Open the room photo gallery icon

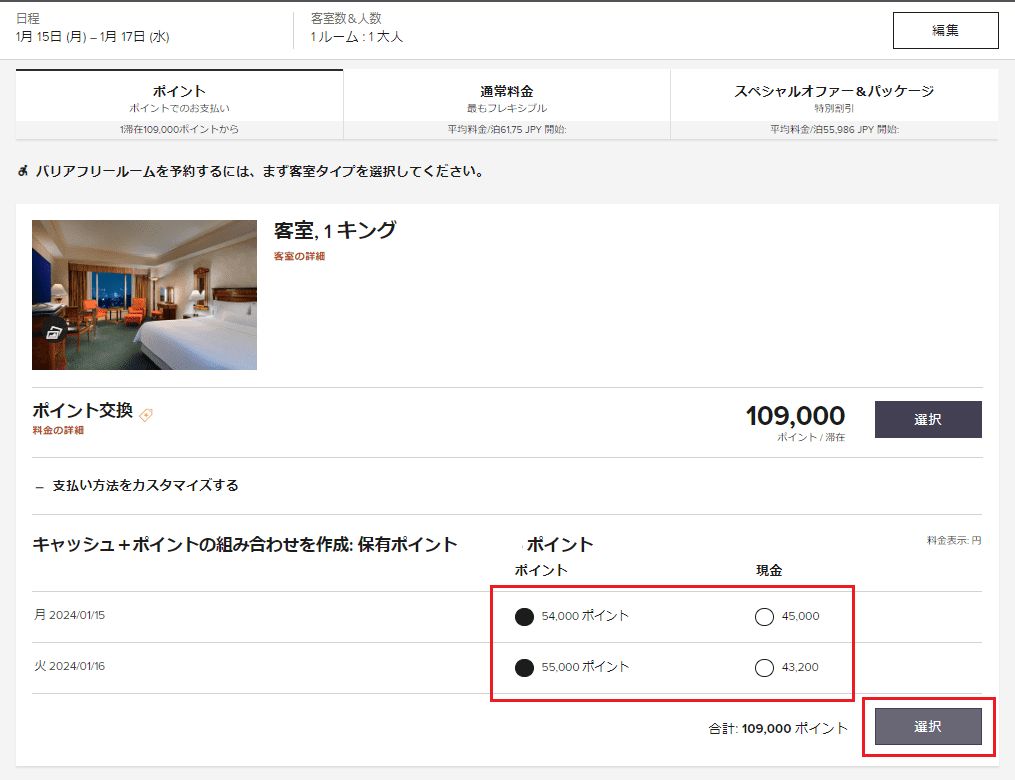54,333
